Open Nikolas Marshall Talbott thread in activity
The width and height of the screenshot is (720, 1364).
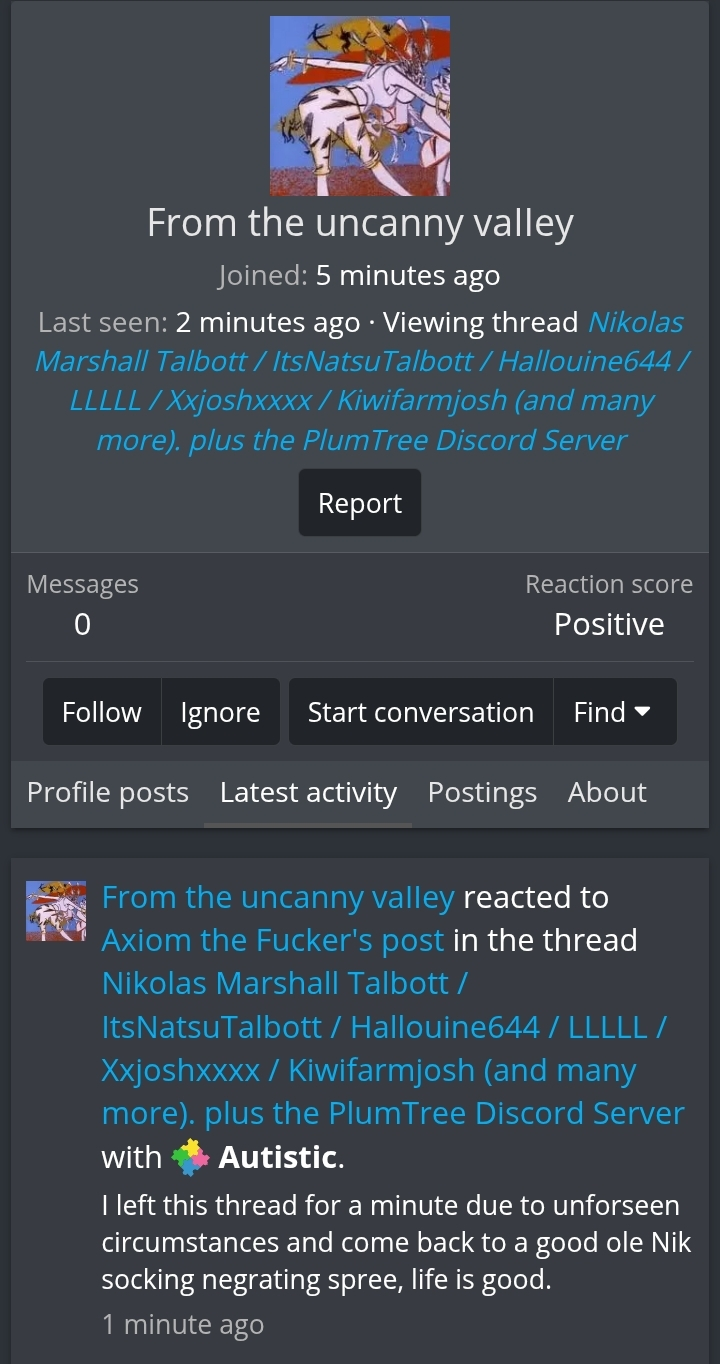(393, 1048)
